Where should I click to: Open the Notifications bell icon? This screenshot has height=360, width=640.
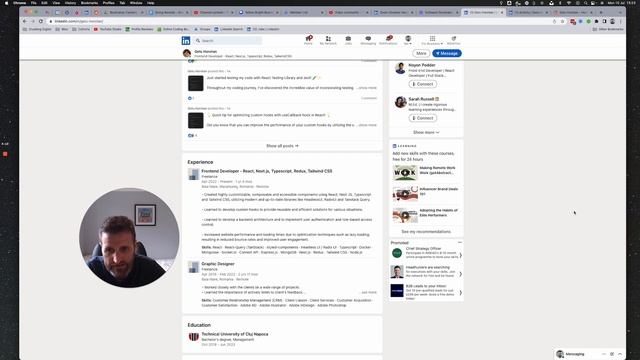388,40
